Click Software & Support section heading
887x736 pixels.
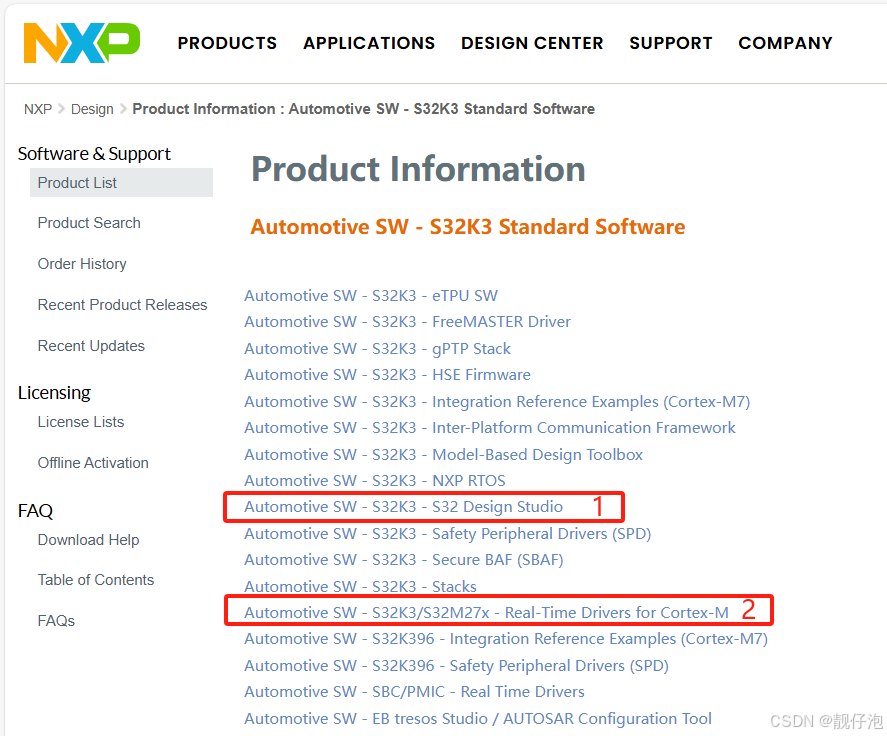pyautogui.click(x=94, y=154)
